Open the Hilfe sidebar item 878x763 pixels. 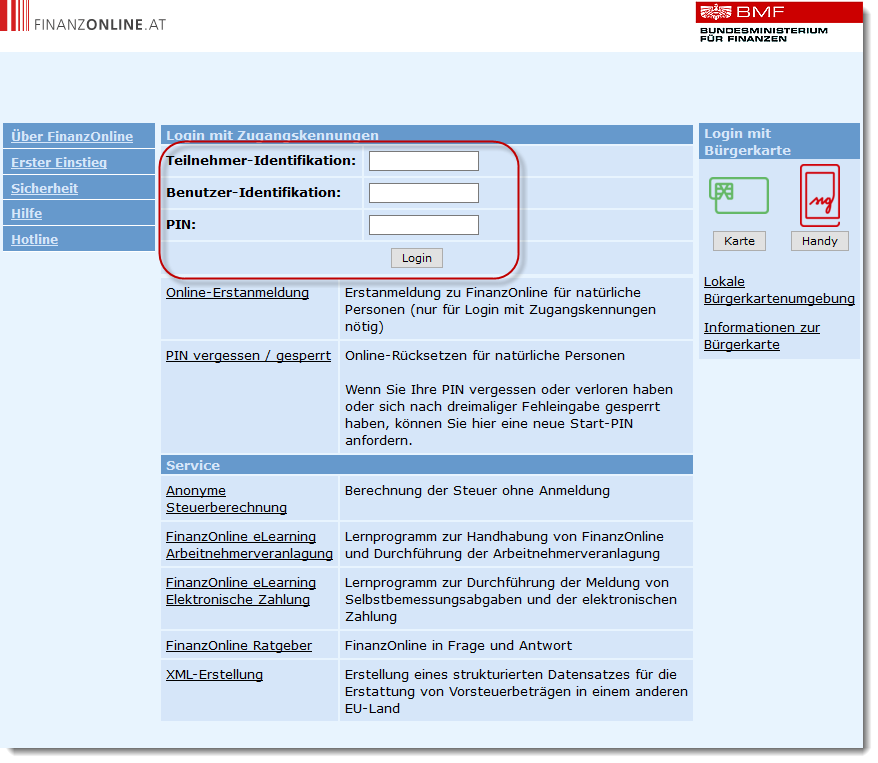point(27,213)
